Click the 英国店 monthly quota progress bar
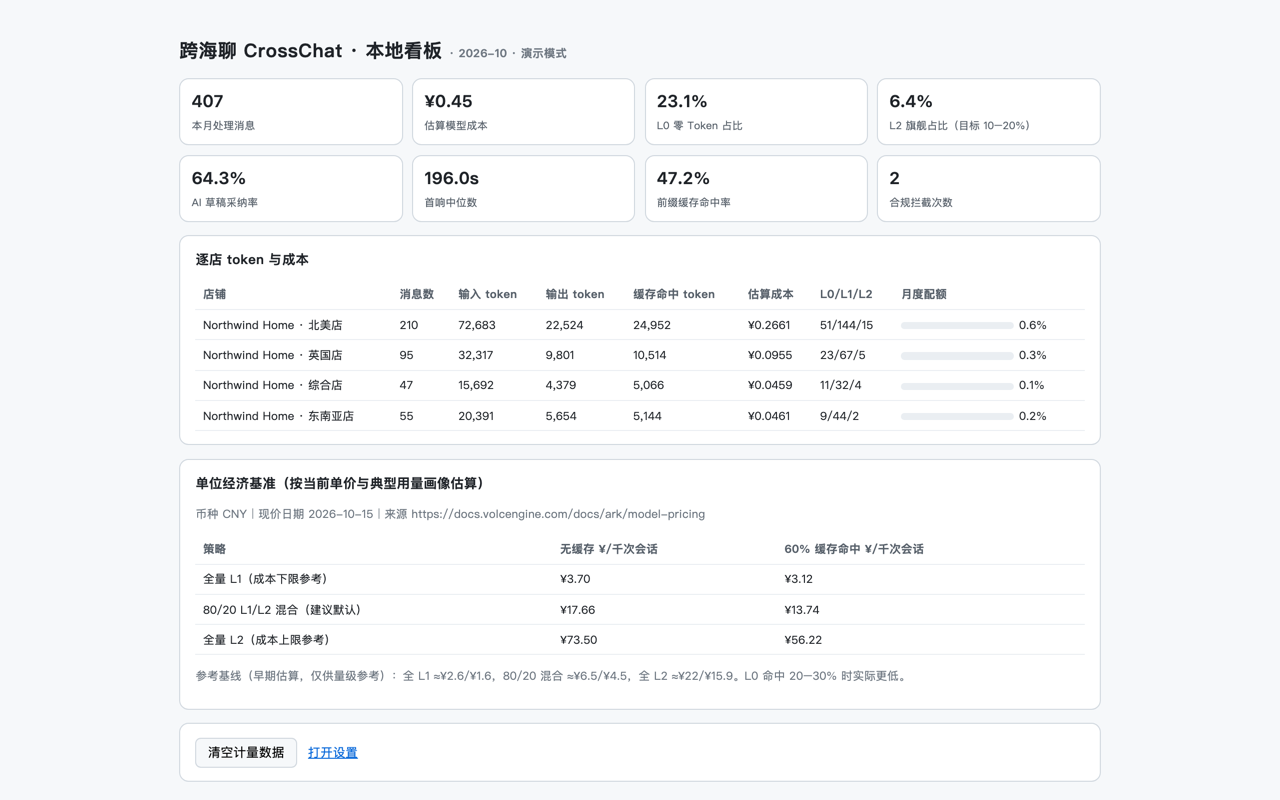 957,355
